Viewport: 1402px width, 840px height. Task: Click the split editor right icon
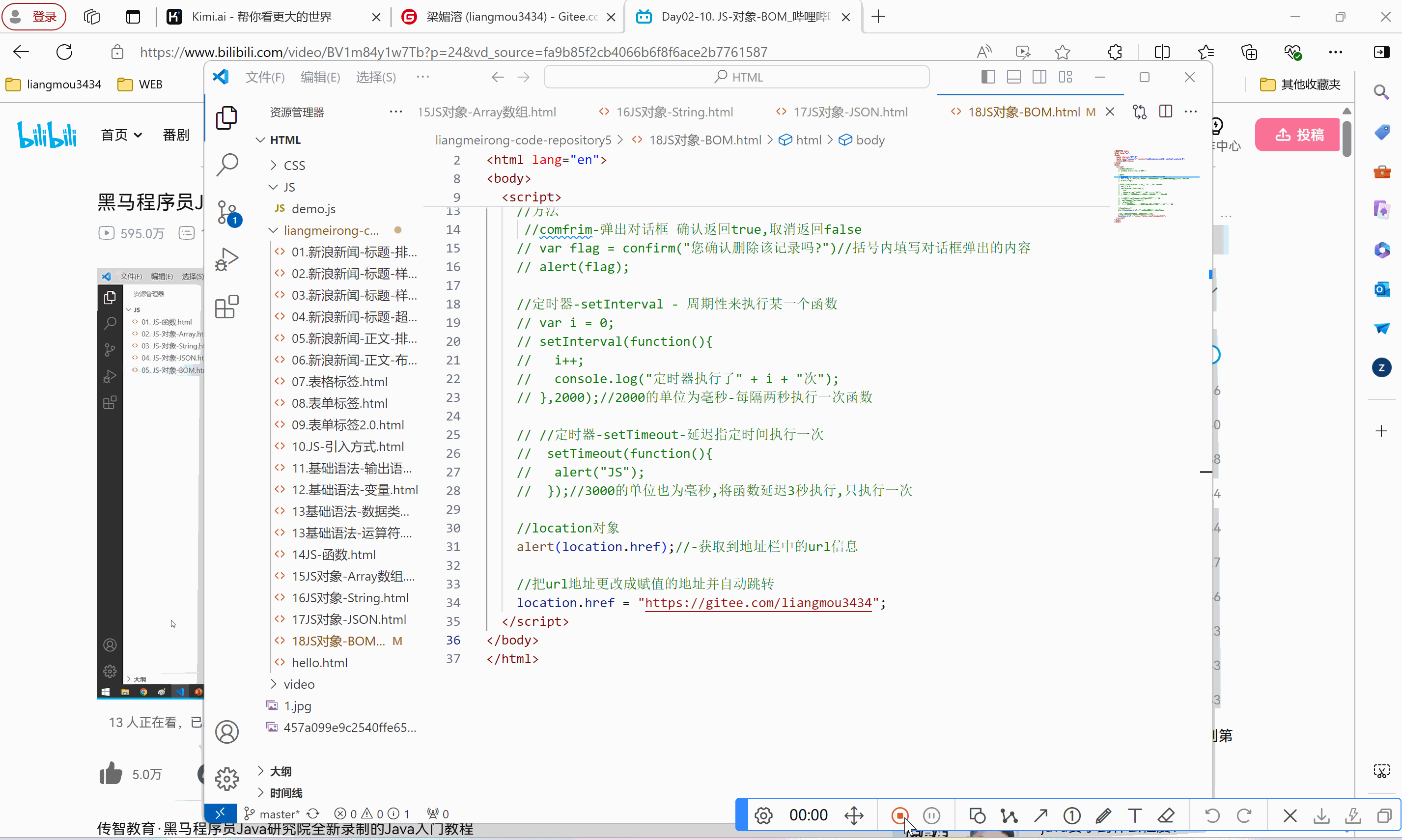pyautogui.click(x=1165, y=112)
